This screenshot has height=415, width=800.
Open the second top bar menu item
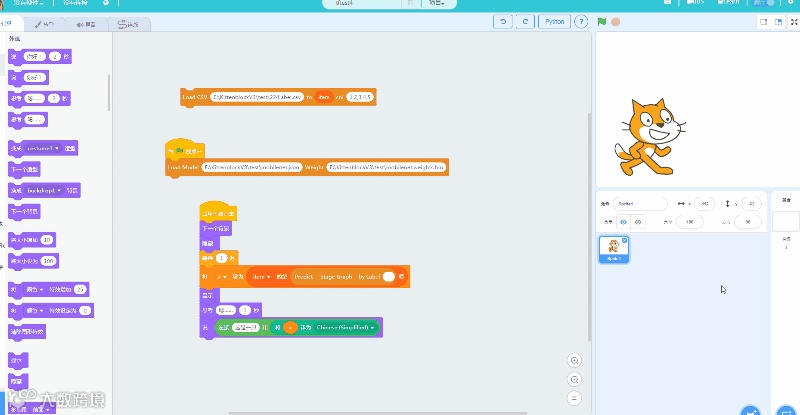pyautogui.click(x=76, y=3)
